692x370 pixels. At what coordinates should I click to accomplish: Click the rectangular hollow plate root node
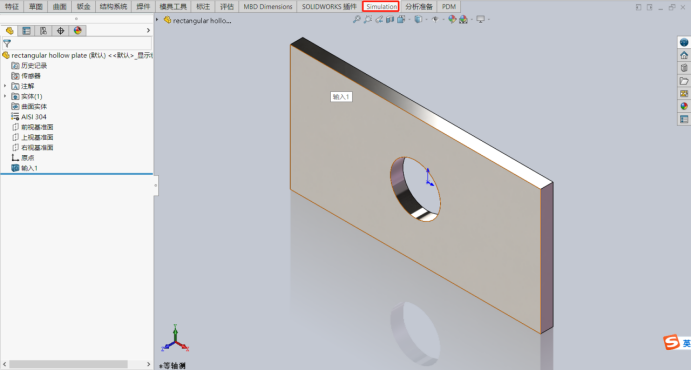78,56
